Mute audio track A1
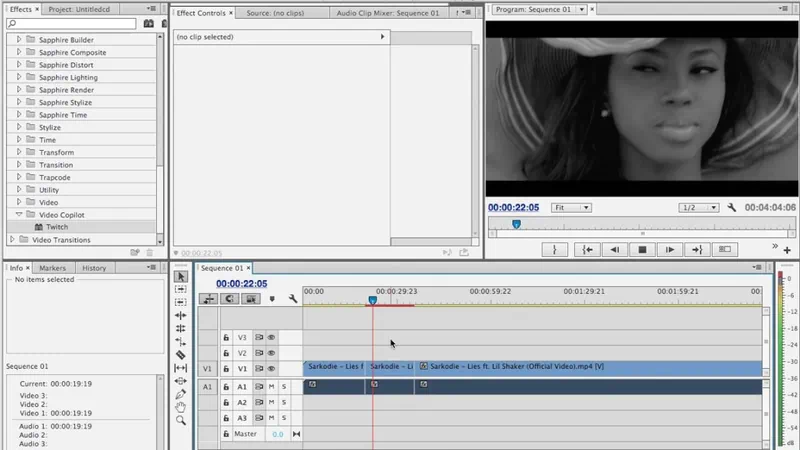The image size is (800, 450). [x=271, y=385]
